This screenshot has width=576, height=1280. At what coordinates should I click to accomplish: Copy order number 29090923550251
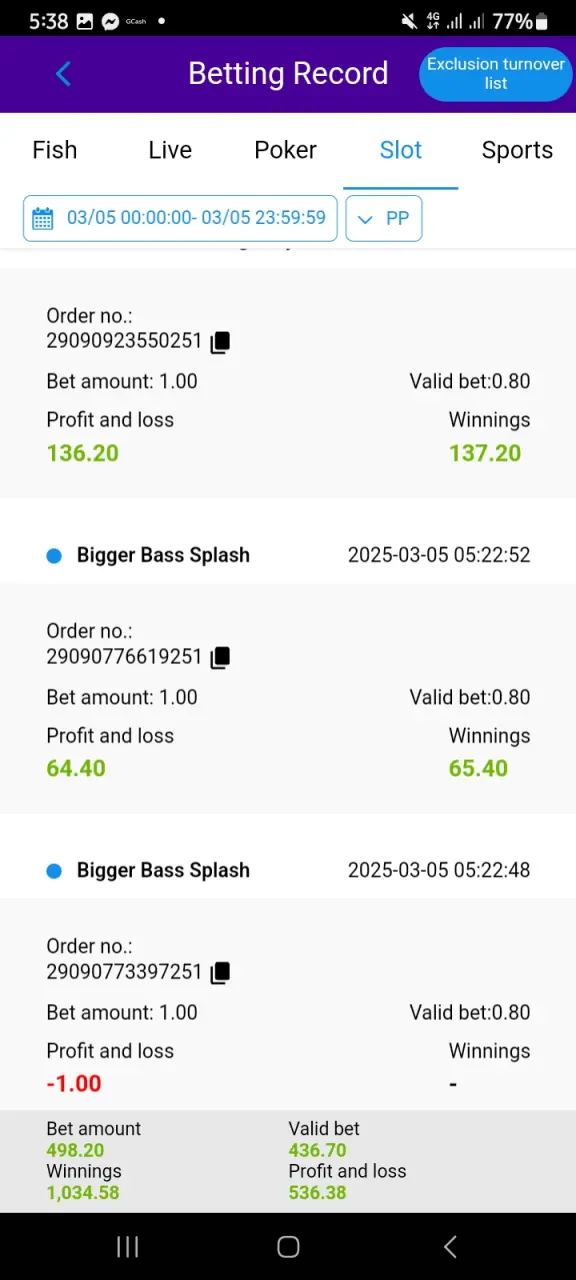(x=221, y=342)
